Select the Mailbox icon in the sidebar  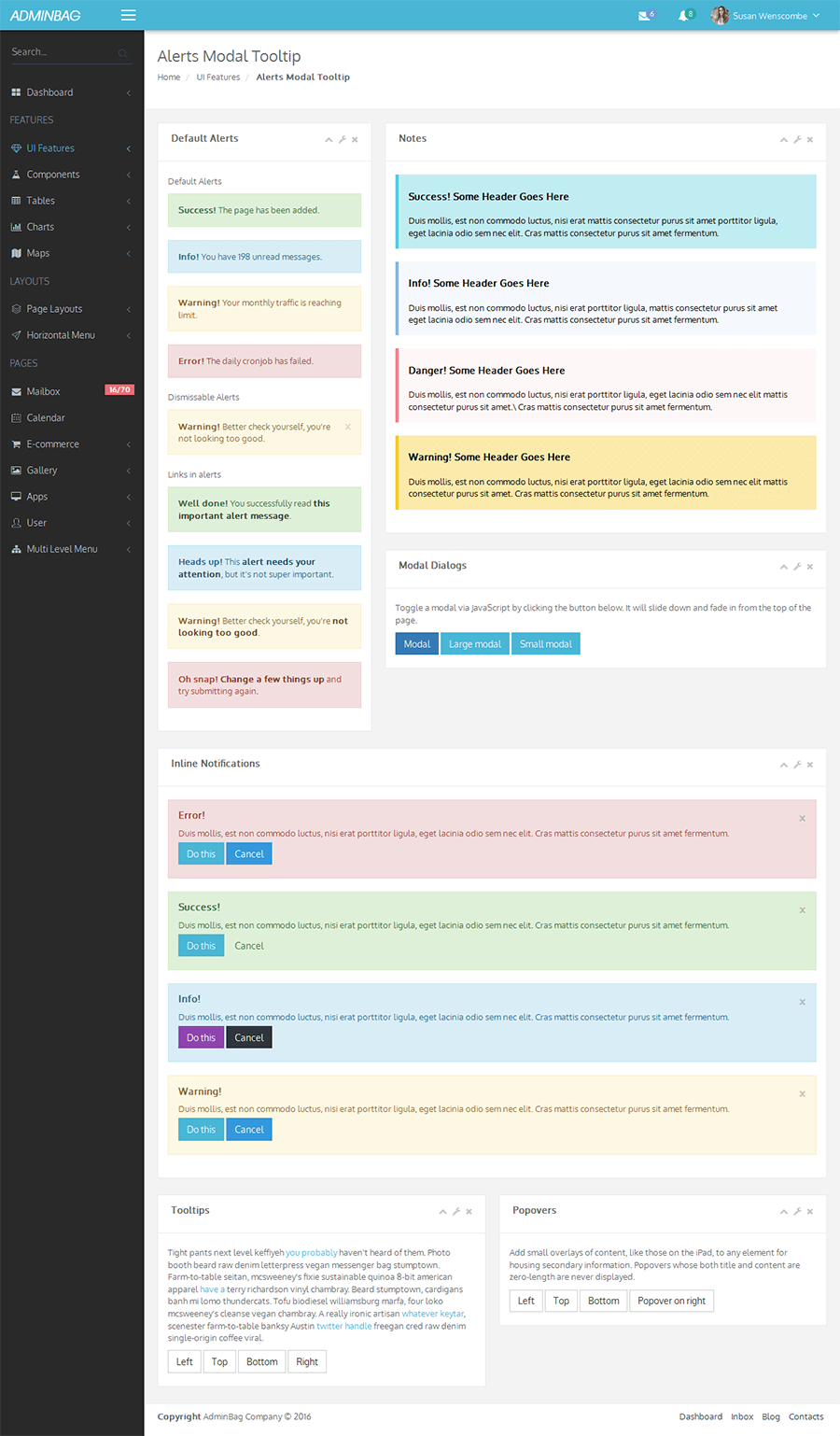[x=16, y=390]
